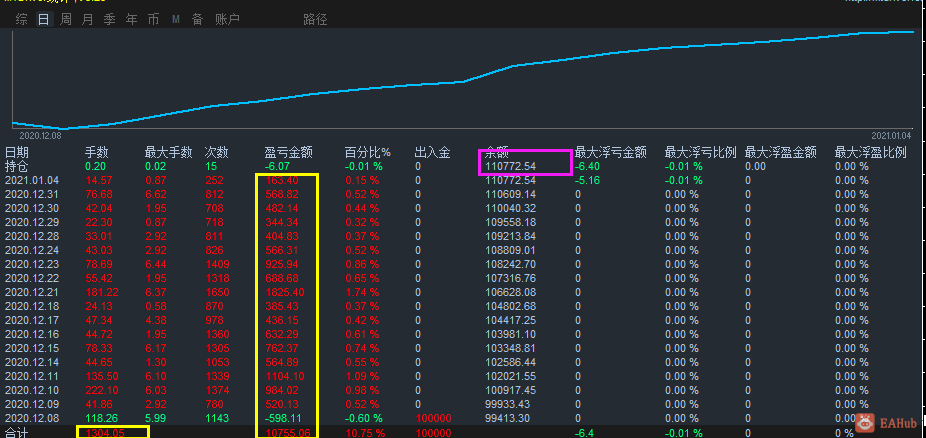926x438 pixels.
Task: Click the 2020.12.09 date cell
Action: click(30, 404)
